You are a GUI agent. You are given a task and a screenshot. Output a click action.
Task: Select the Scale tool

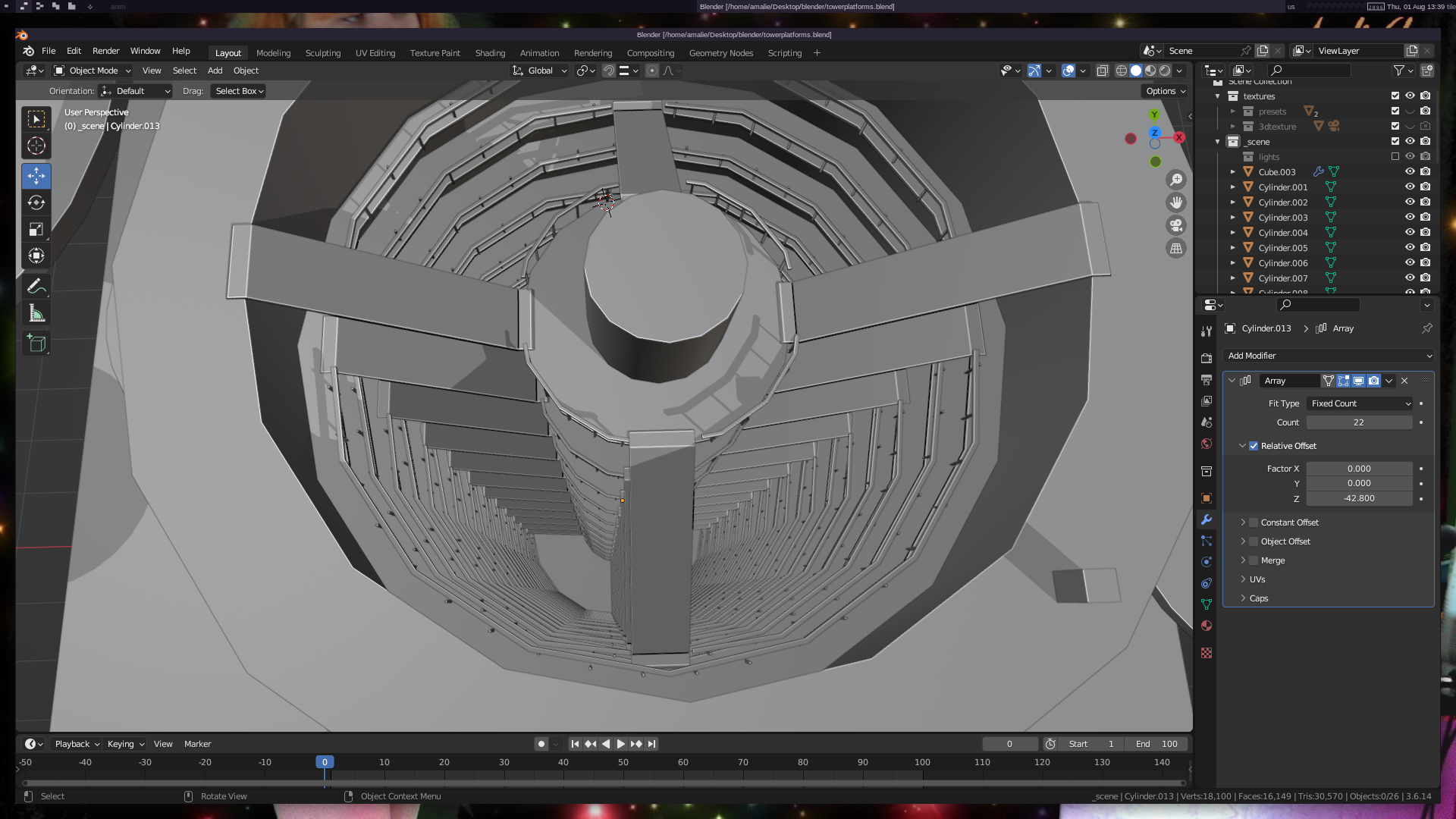[36, 229]
